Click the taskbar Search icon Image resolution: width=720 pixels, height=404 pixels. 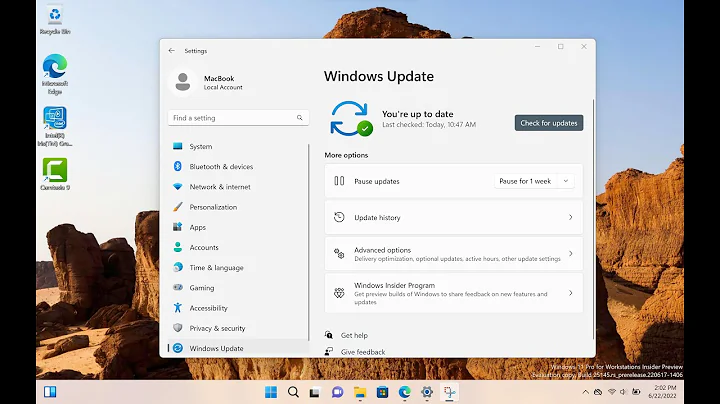click(293, 392)
